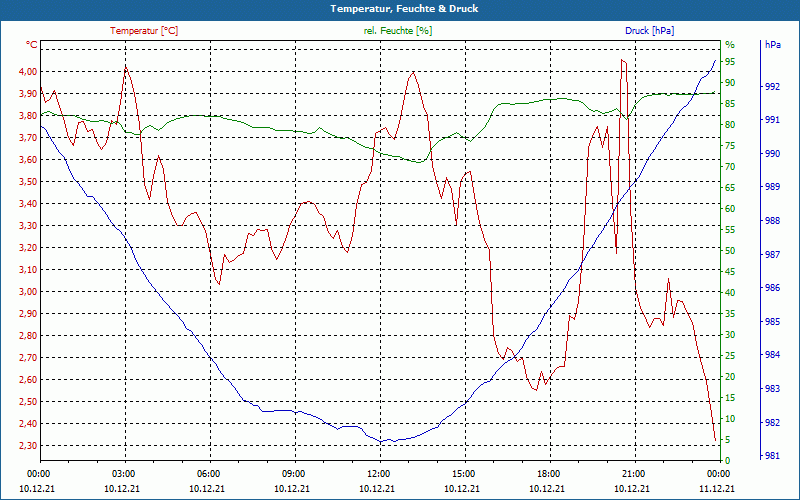Click blue pressure axis value '983'
The height and width of the screenshot is (500, 800).
pos(773,389)
